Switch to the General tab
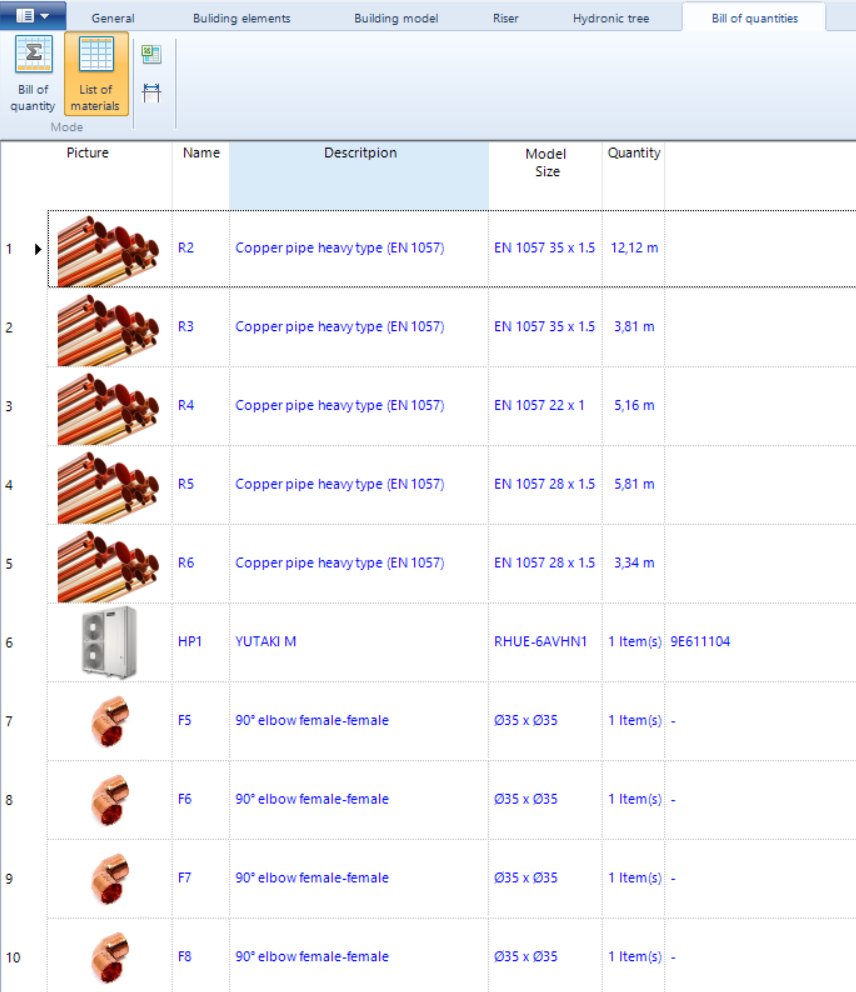 112,17
